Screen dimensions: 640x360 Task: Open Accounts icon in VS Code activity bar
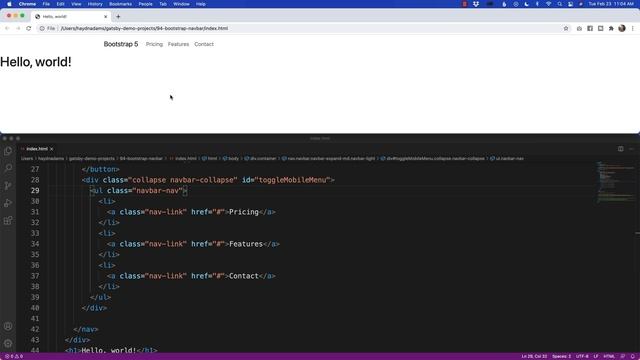[8, 326]
